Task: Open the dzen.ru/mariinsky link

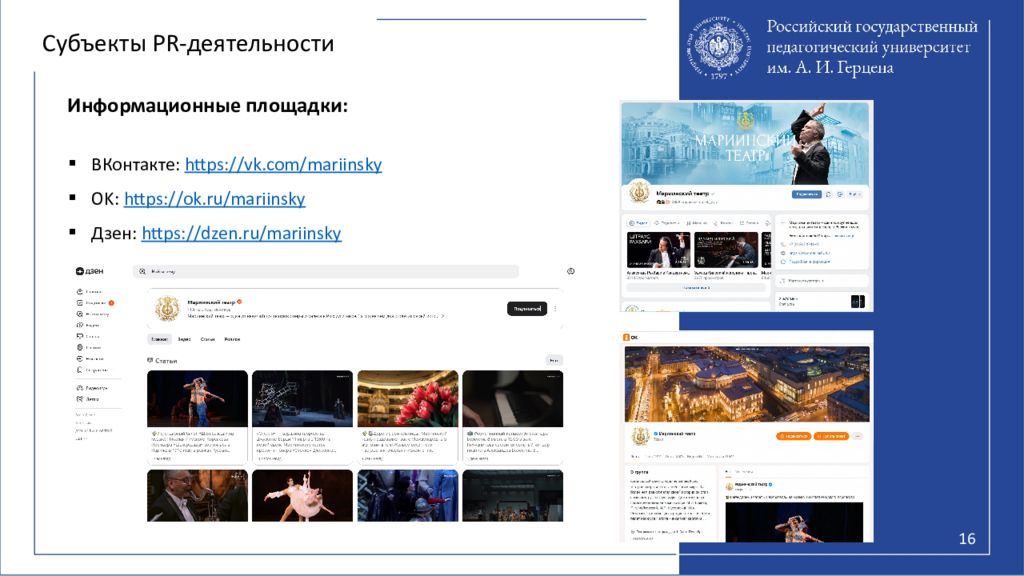Action: tap(242, 234)
